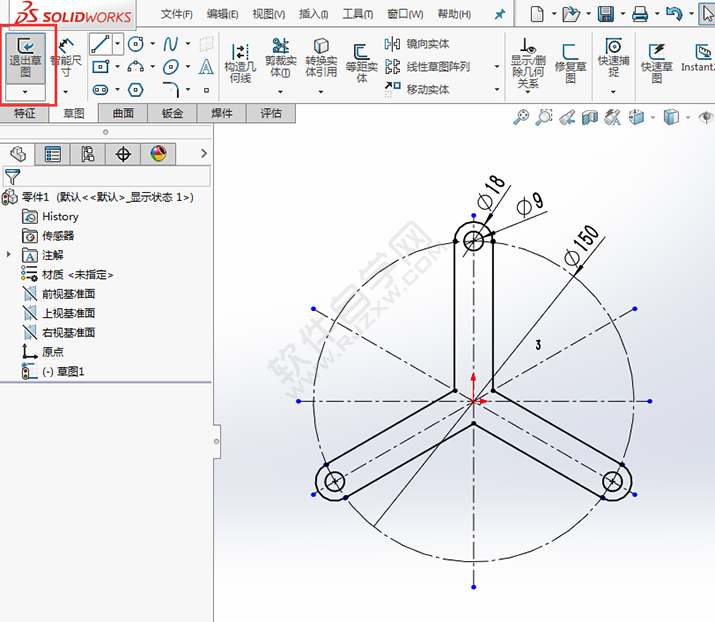Open Quick Snaps dropdown arrow

point(613,92)
